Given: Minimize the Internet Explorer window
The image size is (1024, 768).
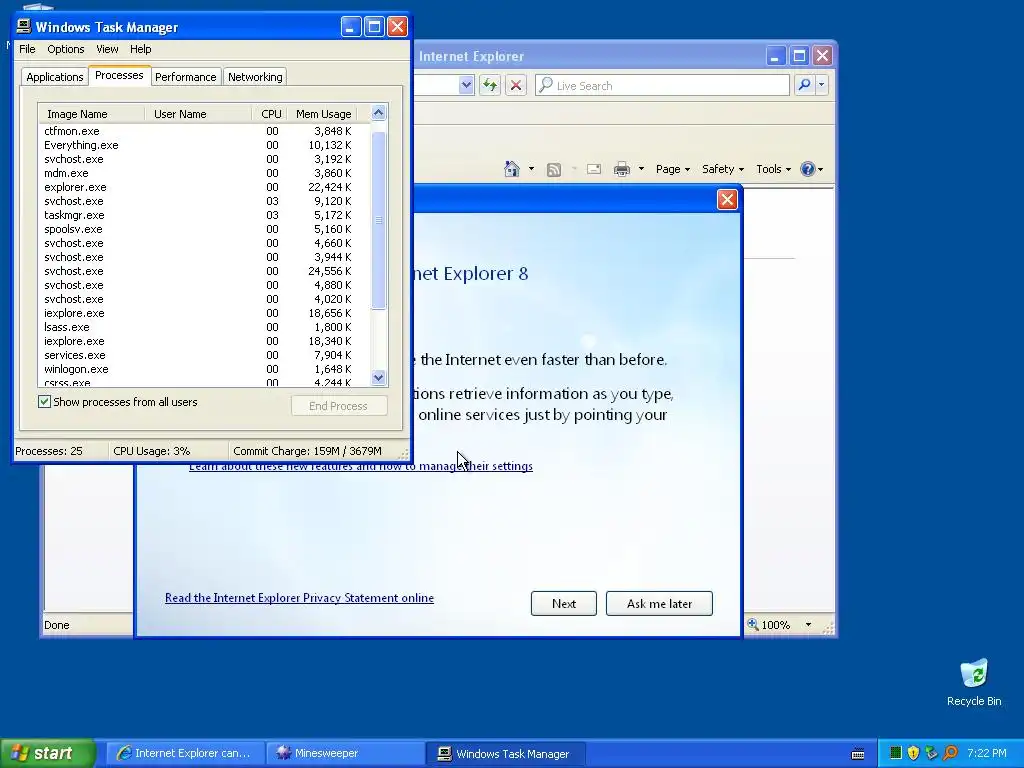Looking at the screenshot, I should [775, 56].
